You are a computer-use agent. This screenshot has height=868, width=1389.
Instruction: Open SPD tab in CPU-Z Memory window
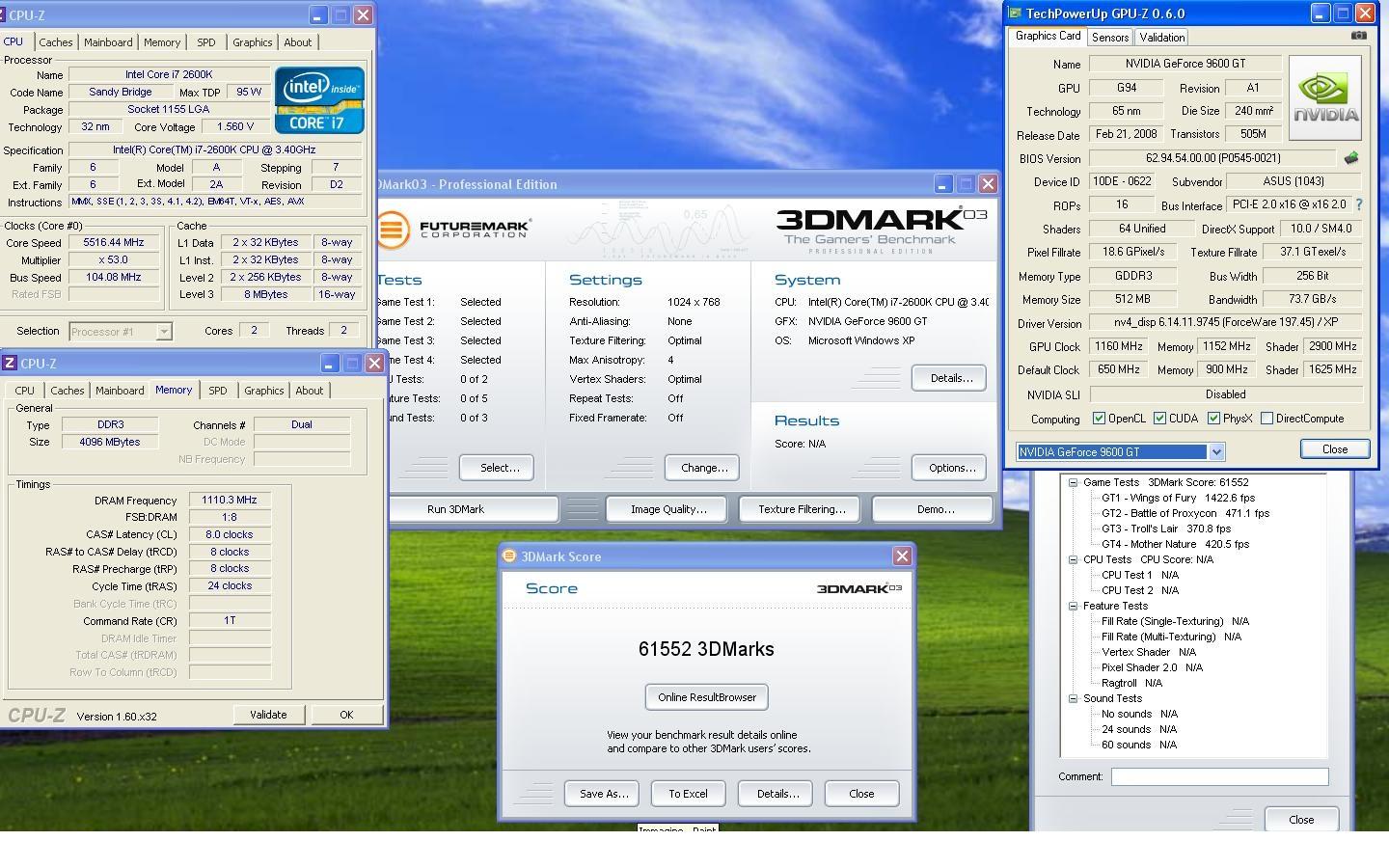click(x=218, y=391)
